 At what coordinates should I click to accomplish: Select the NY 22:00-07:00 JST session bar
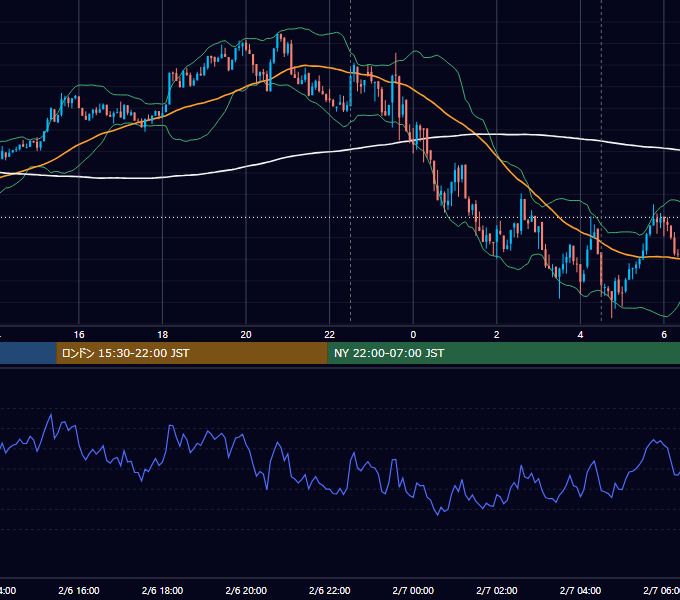click(x=503, y=353)
